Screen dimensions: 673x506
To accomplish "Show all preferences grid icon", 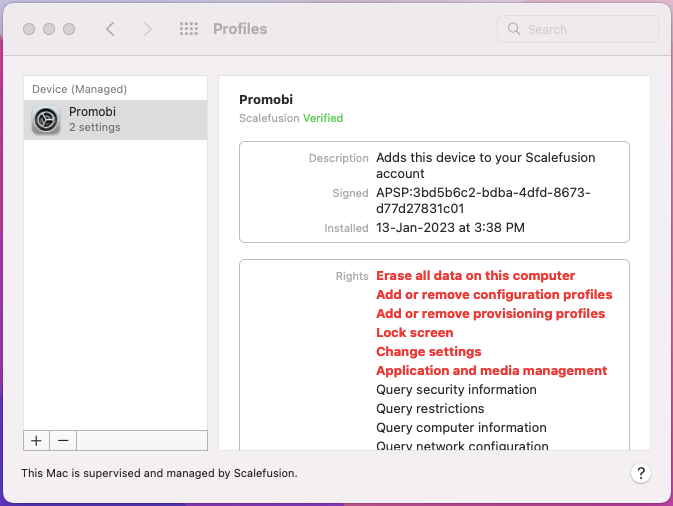I will click(189, 29).
